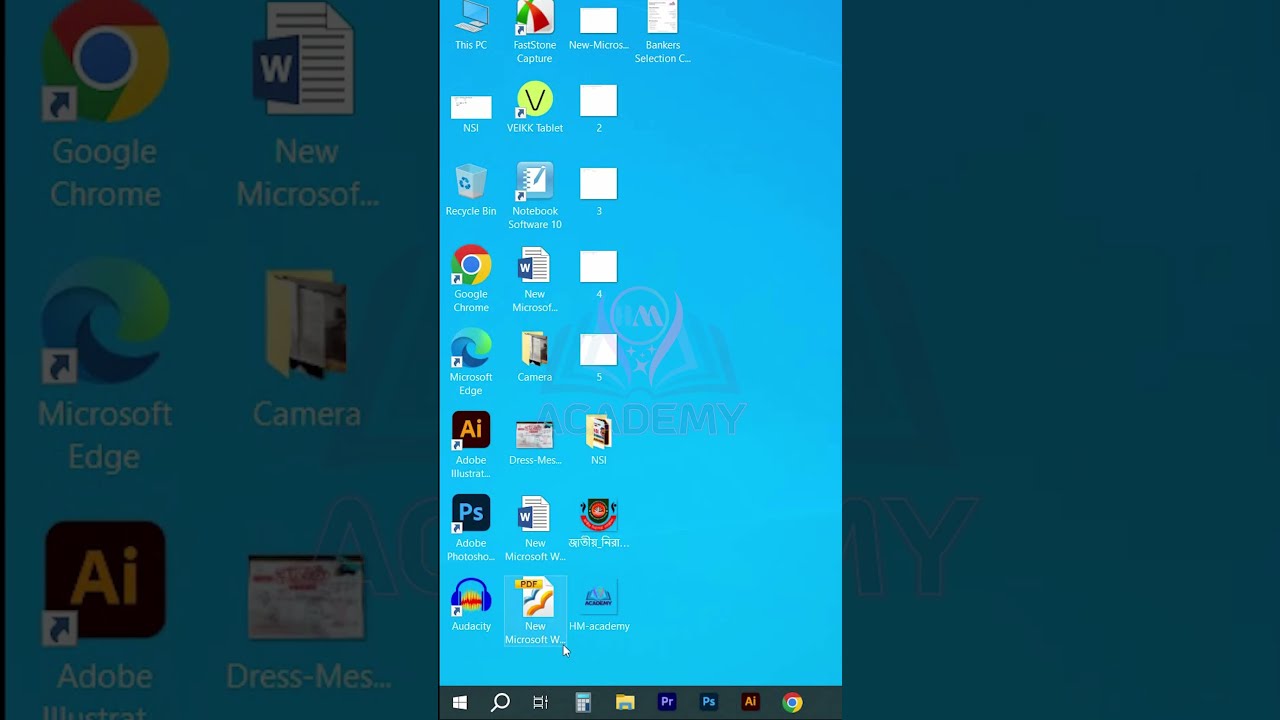Open the Windows Start menu

click(460, 702)
